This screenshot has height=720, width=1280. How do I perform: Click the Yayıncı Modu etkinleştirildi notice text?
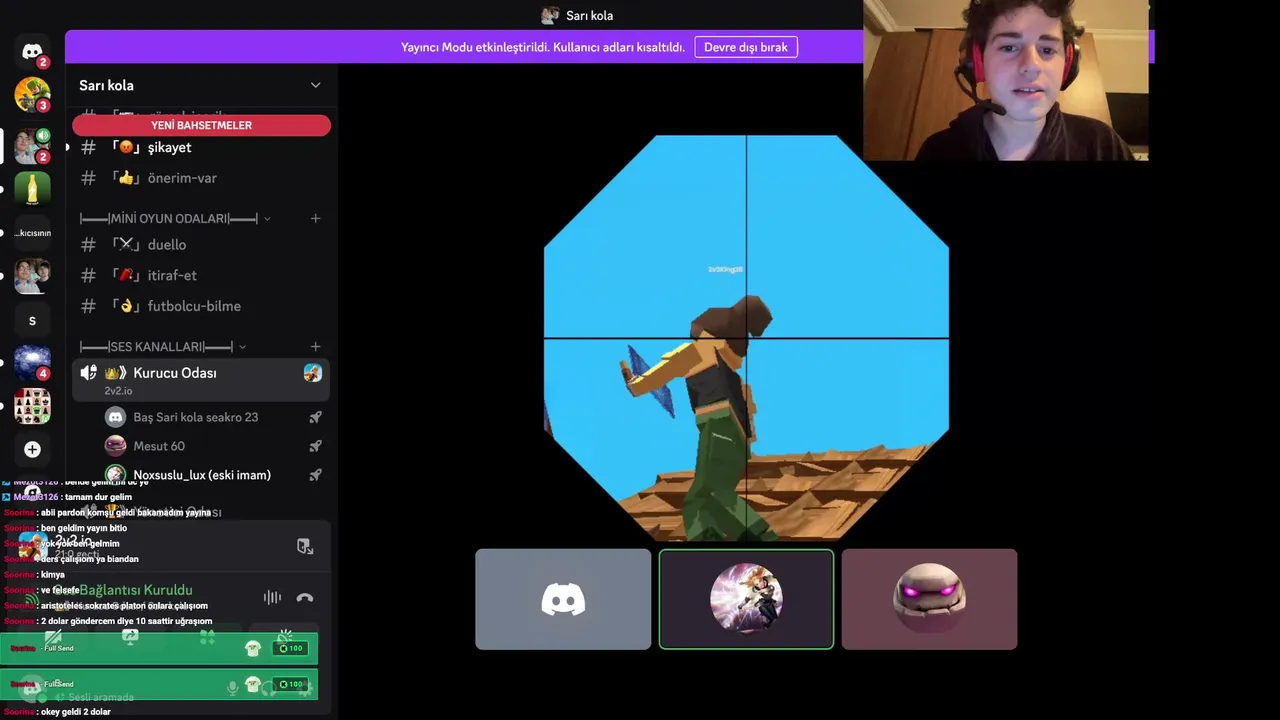(x=543, y=47)
